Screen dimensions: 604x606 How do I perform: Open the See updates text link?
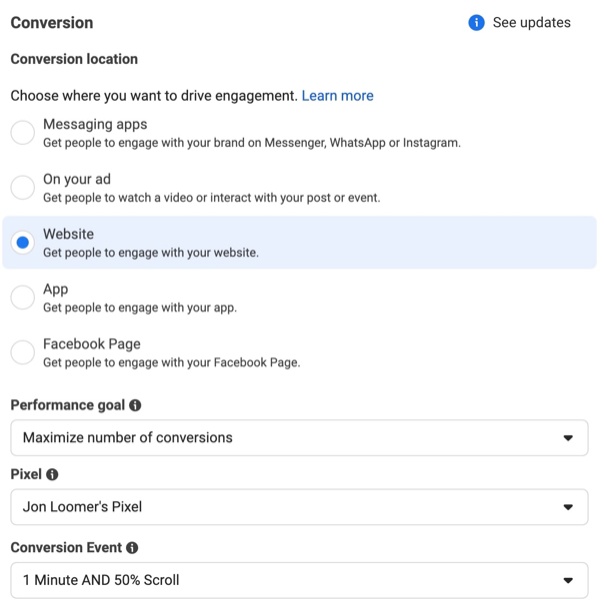(531, 23)
